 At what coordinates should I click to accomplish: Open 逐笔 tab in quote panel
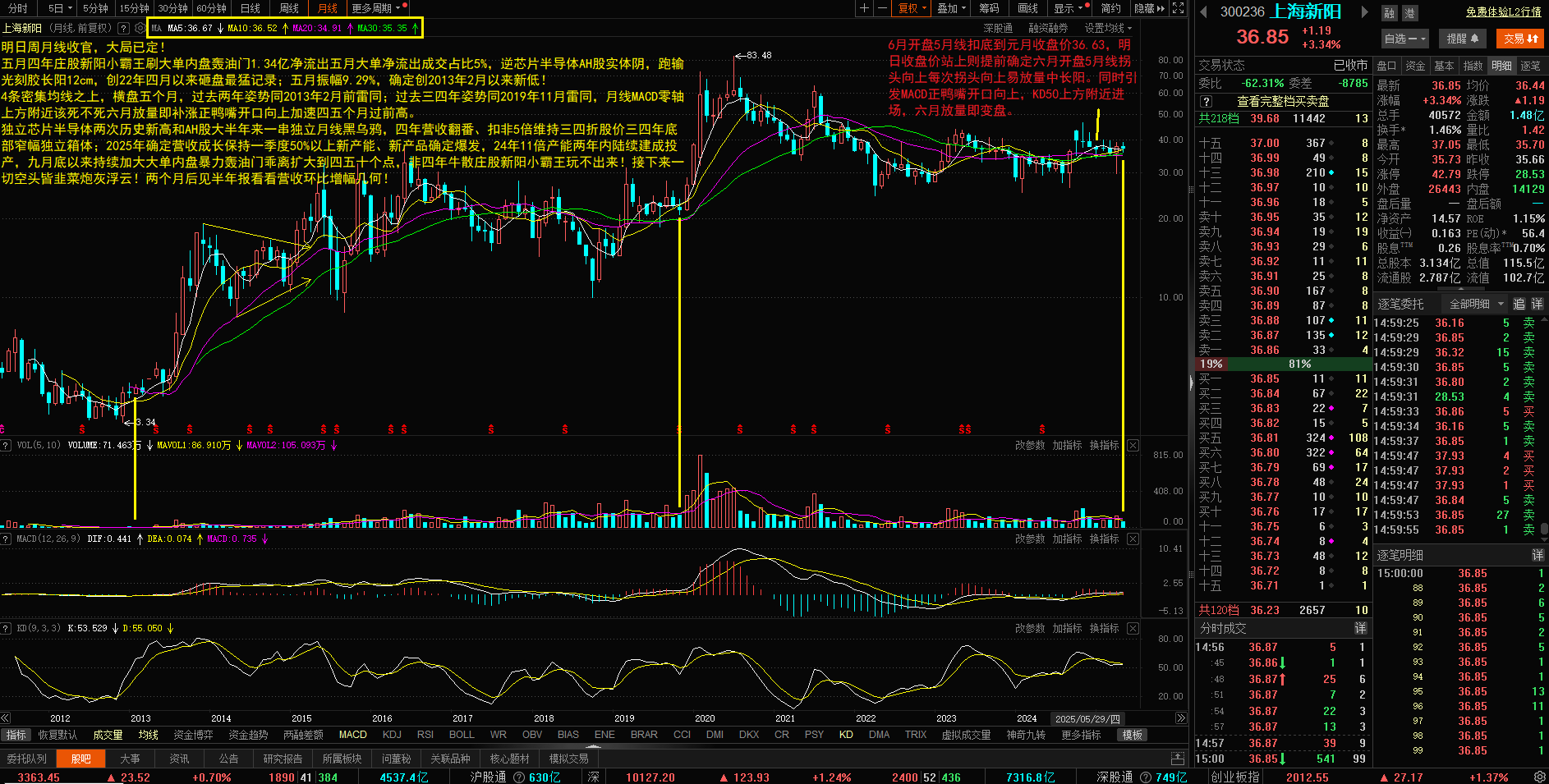[1530, 66]
